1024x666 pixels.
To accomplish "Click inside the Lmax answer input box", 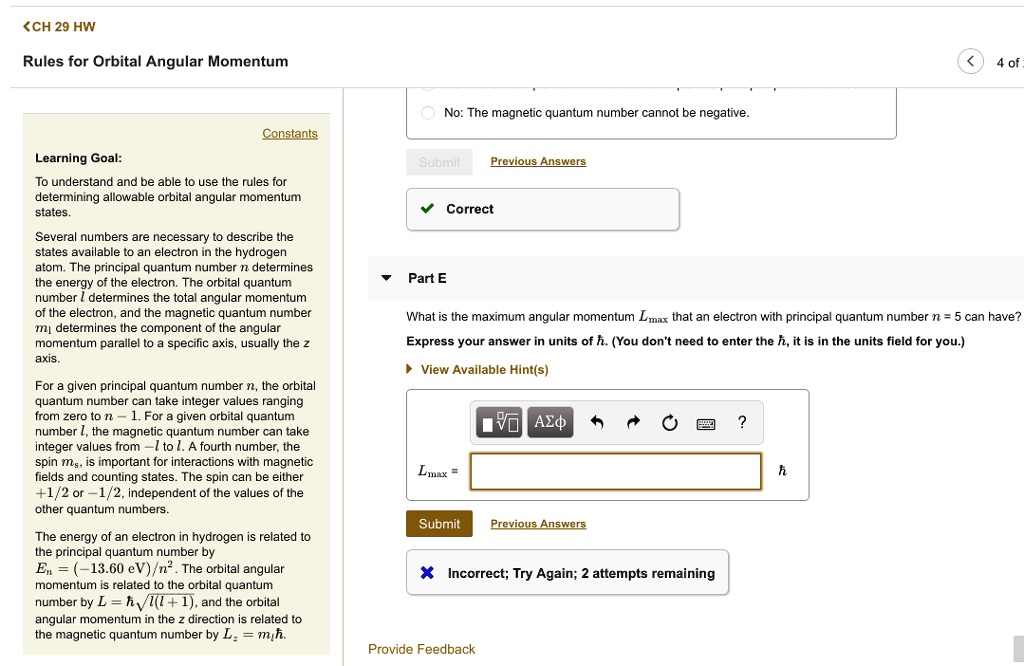I will click(x=613, y=470).
